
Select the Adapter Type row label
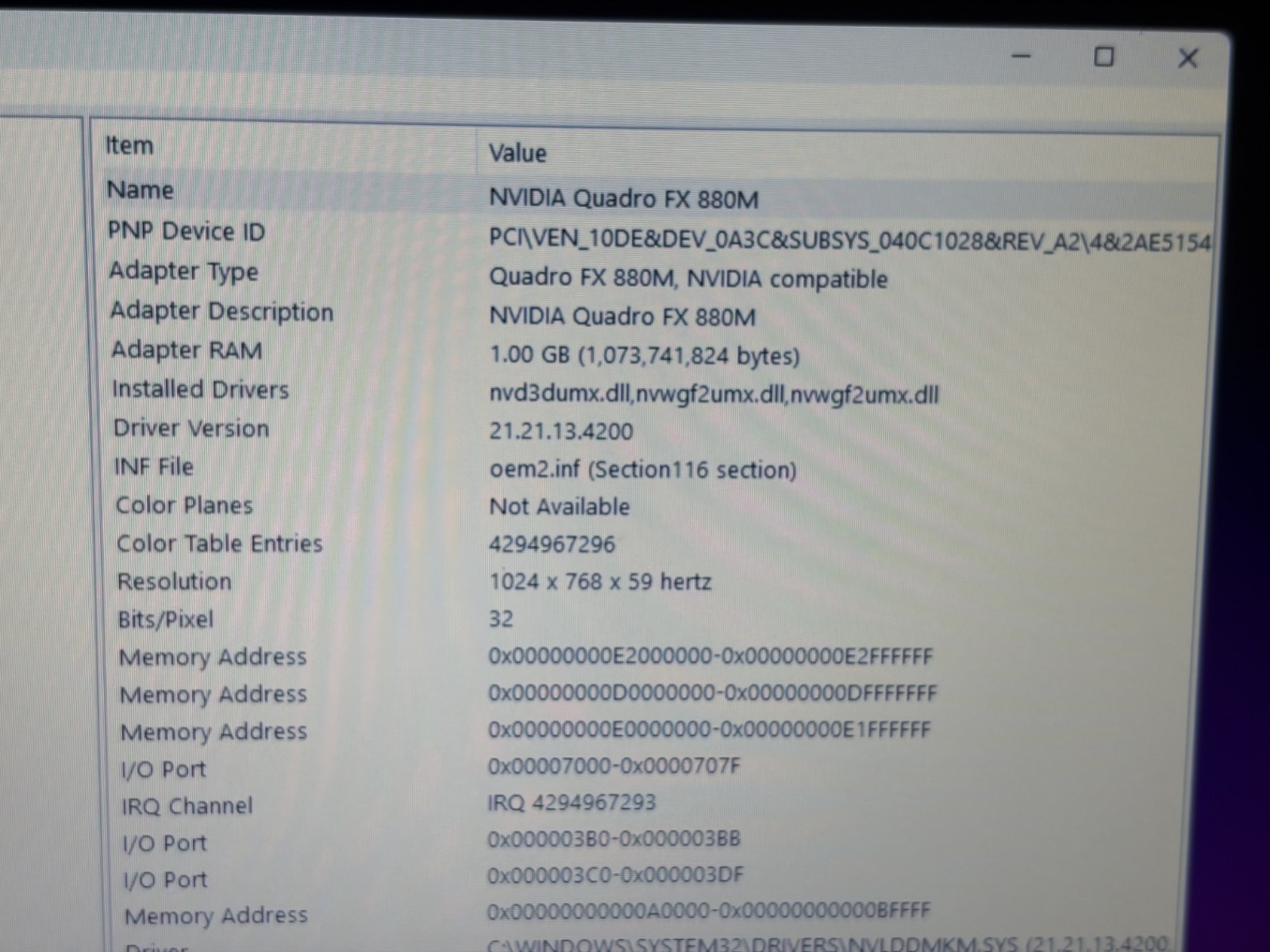click(x=183, y=271)
